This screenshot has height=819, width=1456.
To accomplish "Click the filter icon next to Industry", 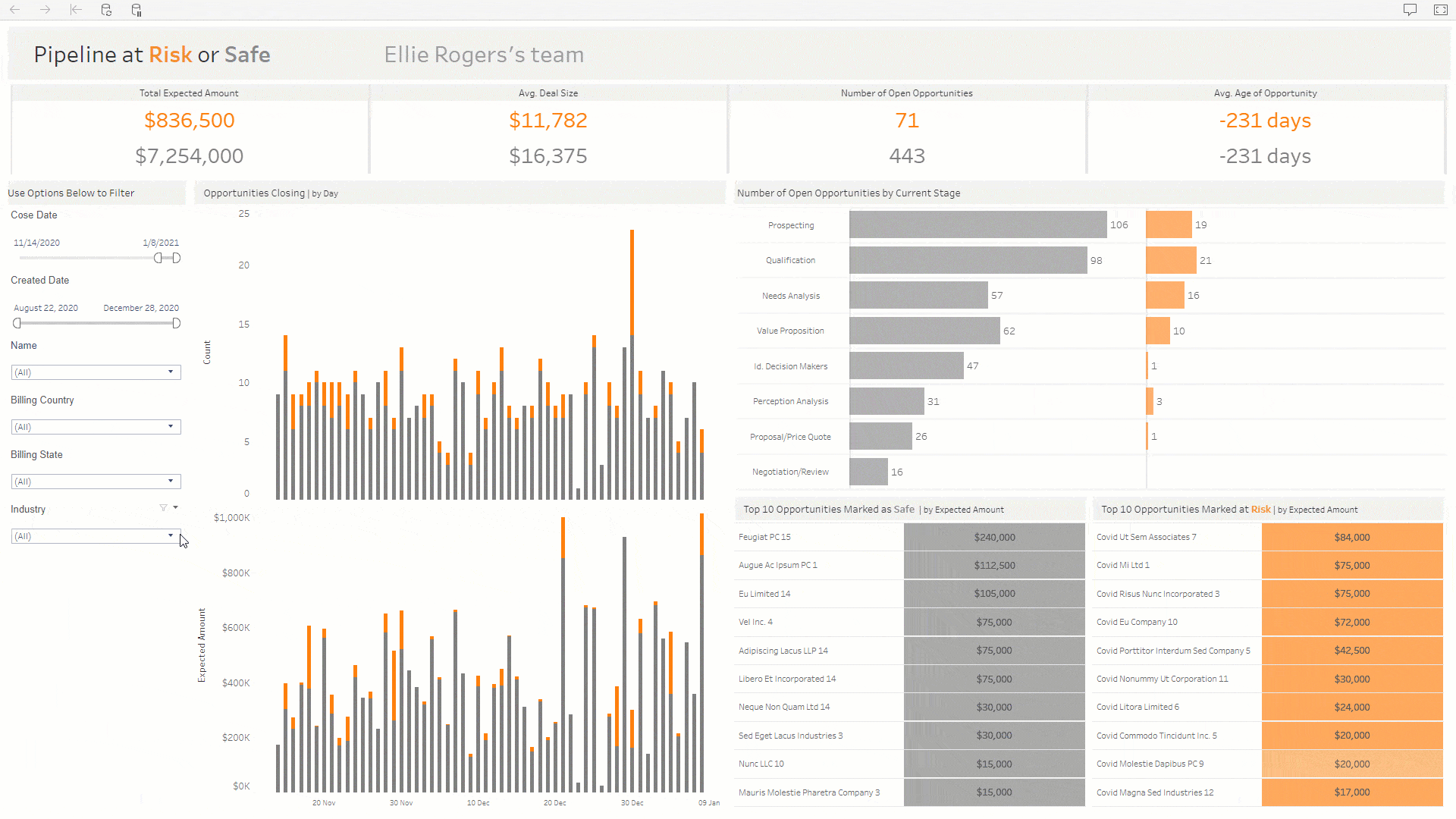I will pyautogui.click(x=162, y=508).
